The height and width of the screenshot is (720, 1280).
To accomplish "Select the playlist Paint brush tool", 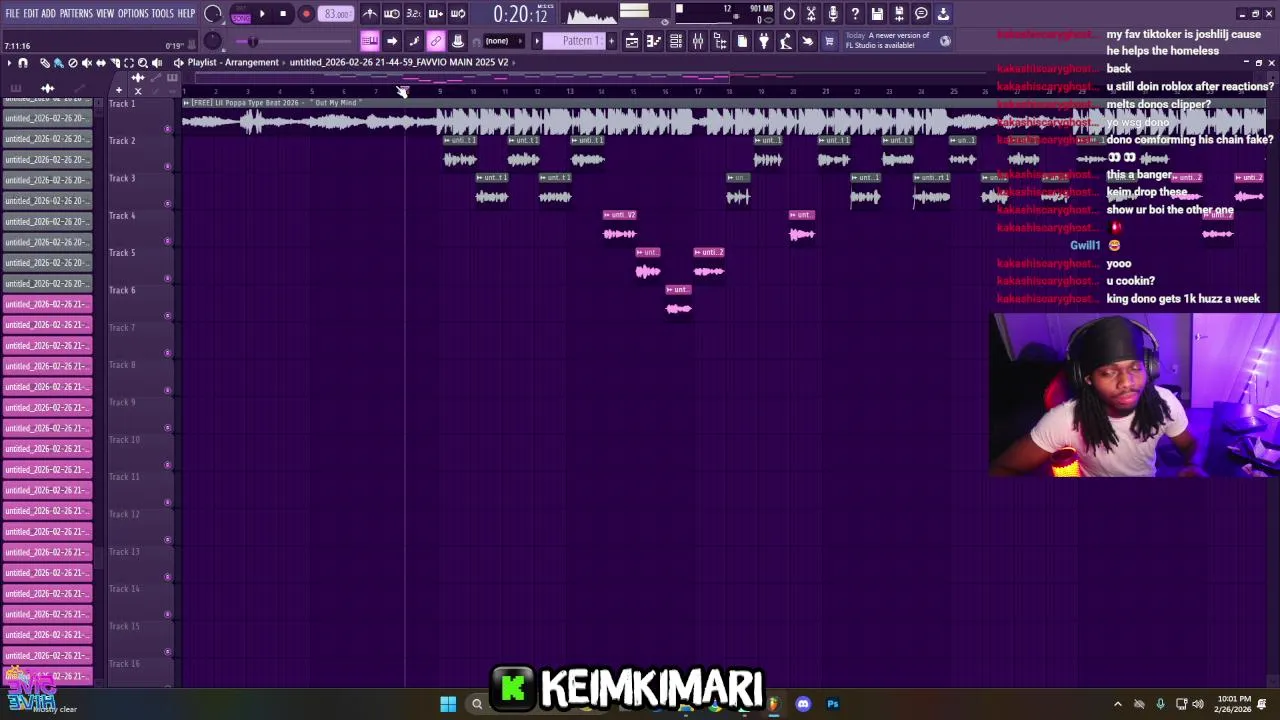I will pos(58,63).
